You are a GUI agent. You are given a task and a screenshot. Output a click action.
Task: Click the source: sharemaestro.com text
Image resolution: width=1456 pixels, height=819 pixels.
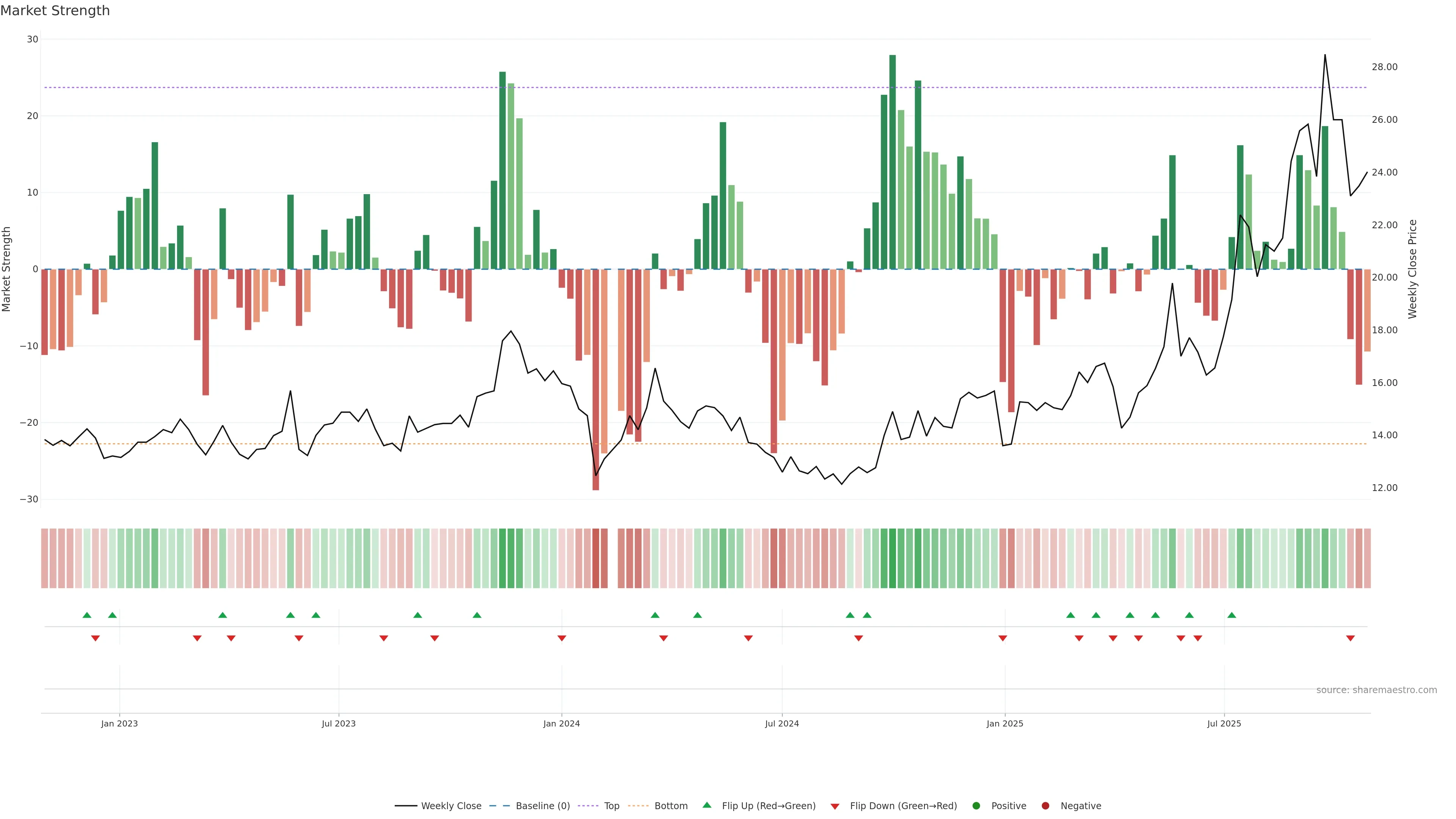point(1376,690)
